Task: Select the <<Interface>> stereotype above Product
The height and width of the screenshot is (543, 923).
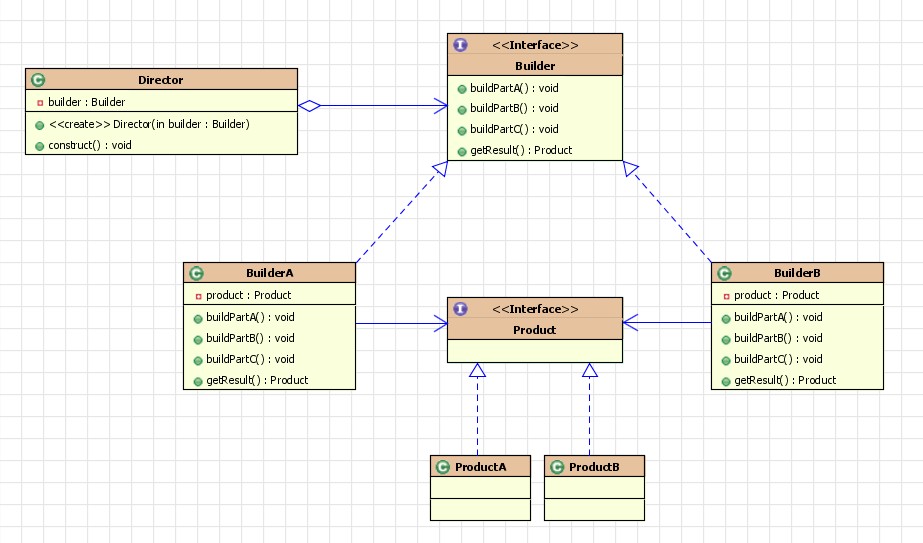Action: (x=535, y=309)
